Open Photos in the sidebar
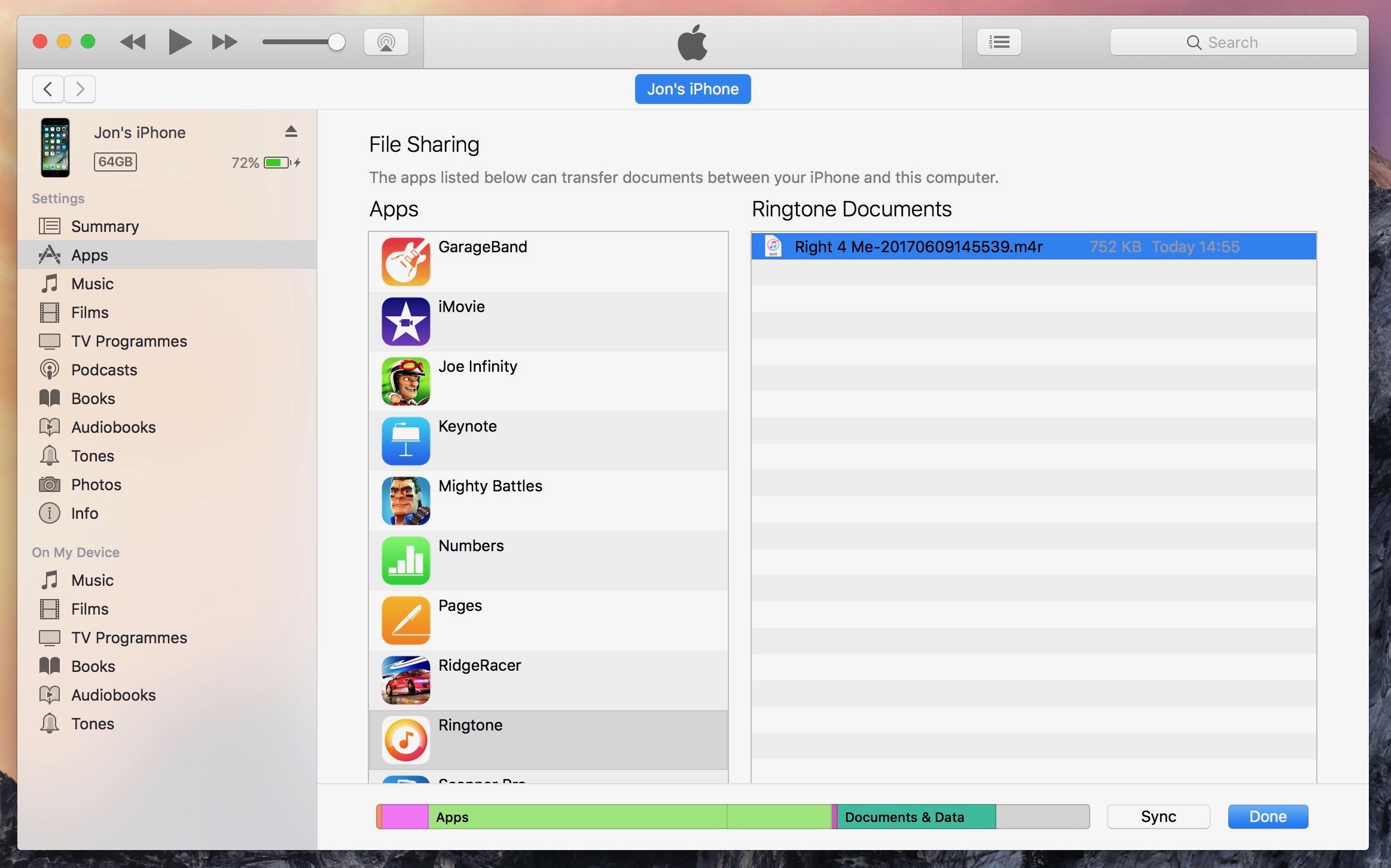Viewport: 1391px width, 868px height. (x=167, y=484)
